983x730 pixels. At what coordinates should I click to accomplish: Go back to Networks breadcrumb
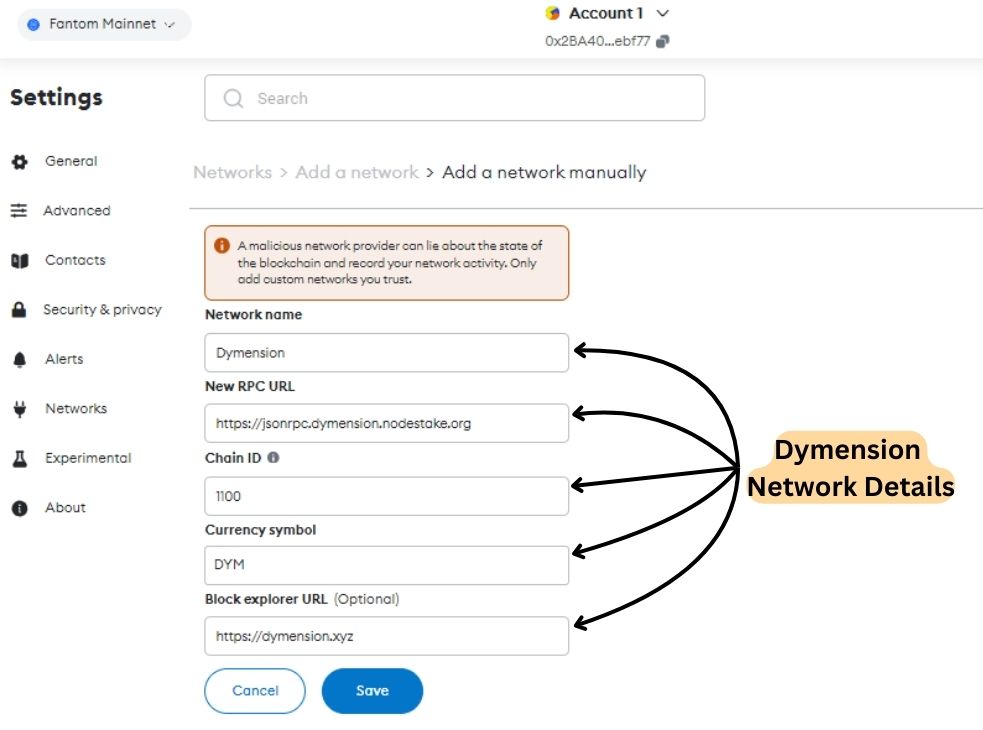coord(233,172)
